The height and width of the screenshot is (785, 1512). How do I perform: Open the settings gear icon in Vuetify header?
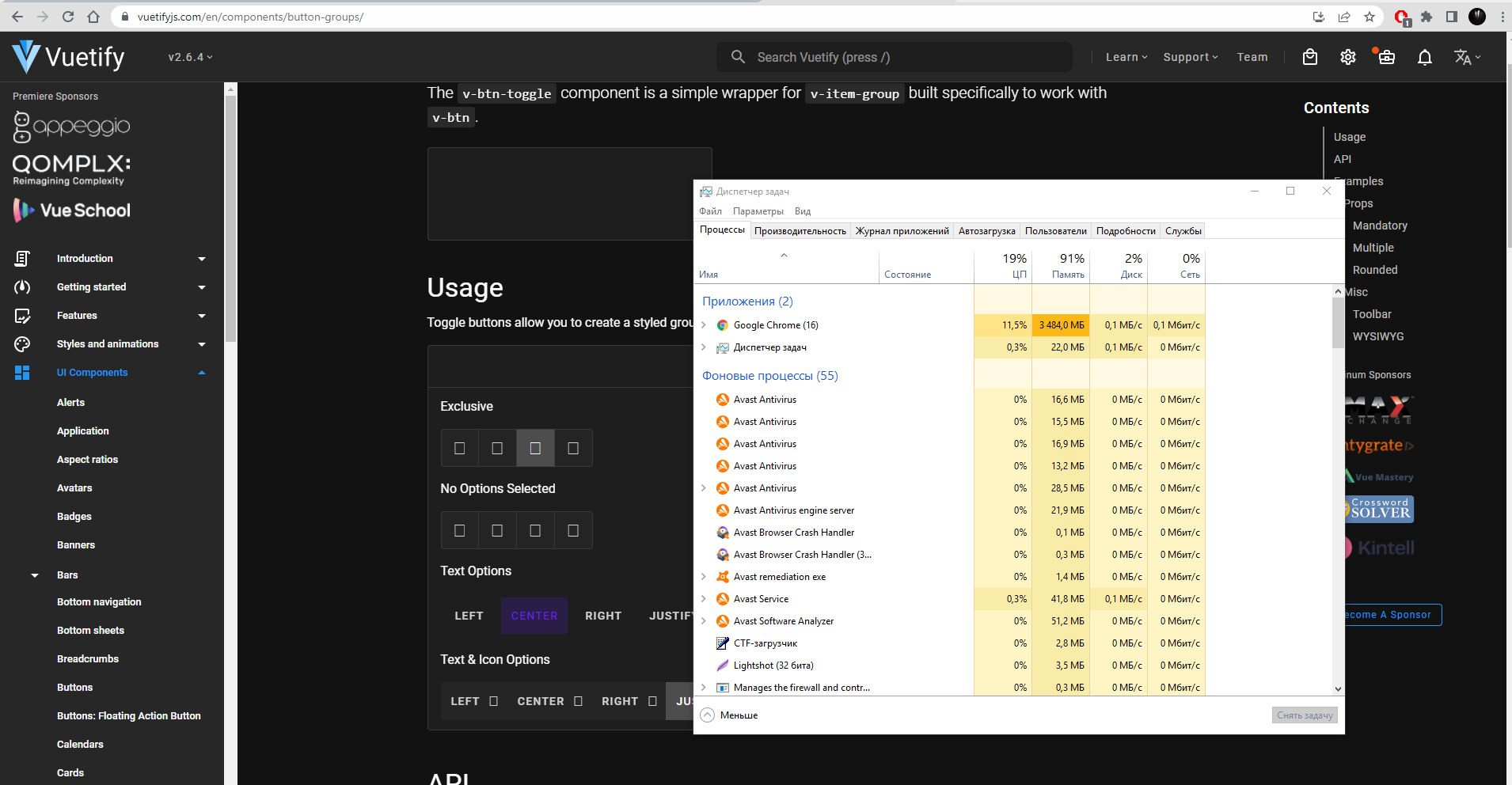1348,57
